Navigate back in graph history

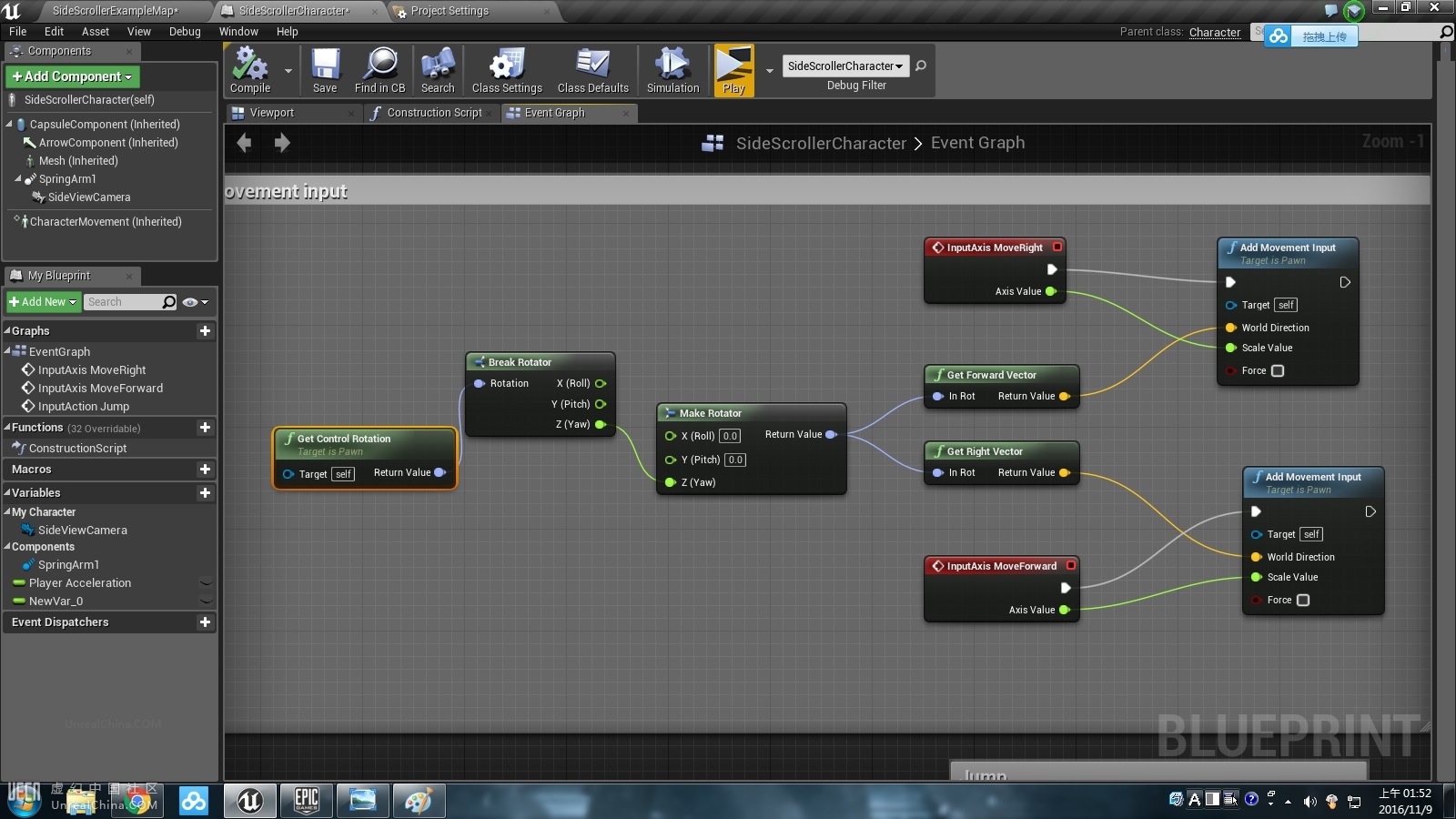click(x=244, y=142)
